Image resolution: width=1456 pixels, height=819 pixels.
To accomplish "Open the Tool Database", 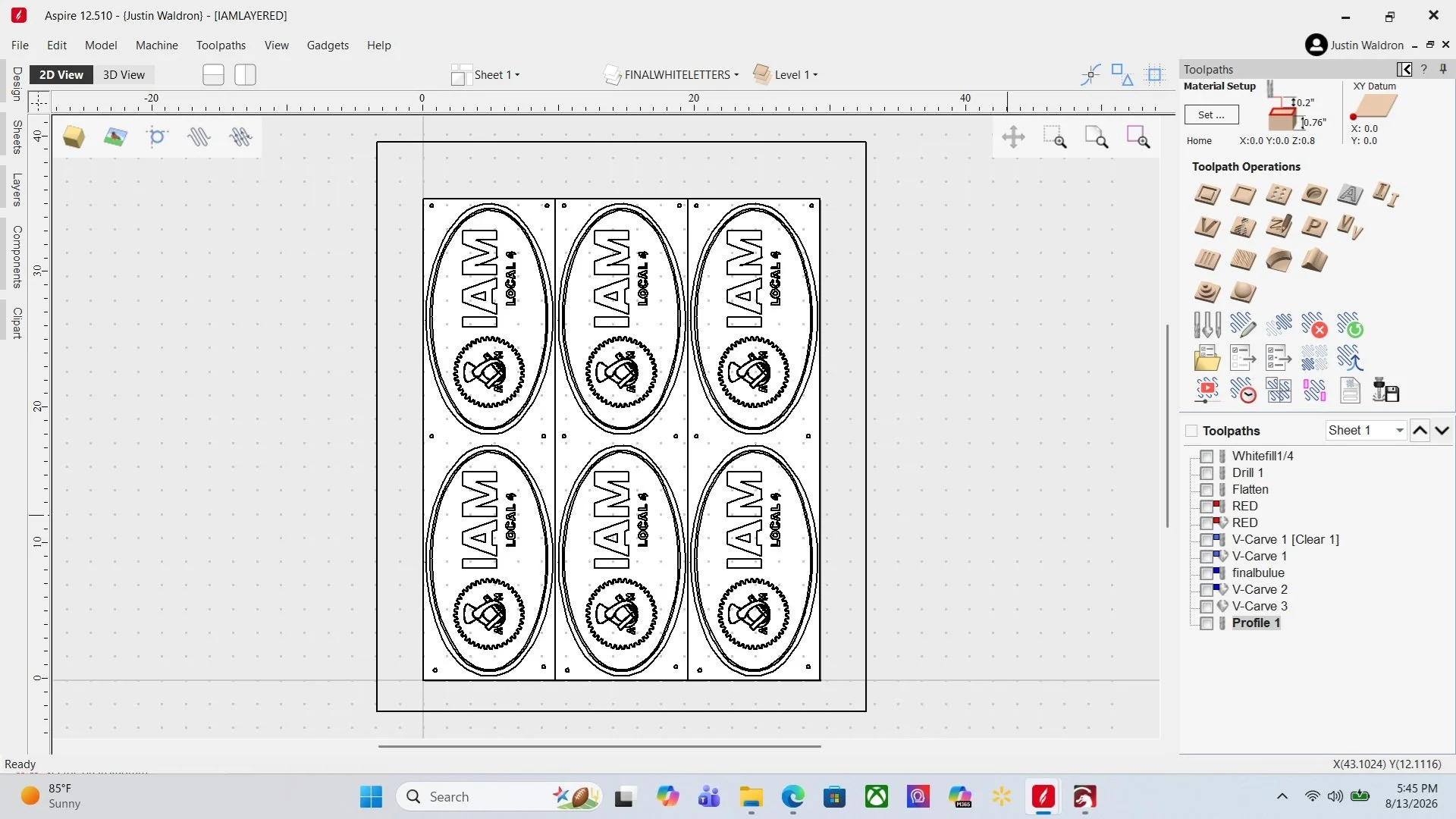I will tap(1207, 325).
